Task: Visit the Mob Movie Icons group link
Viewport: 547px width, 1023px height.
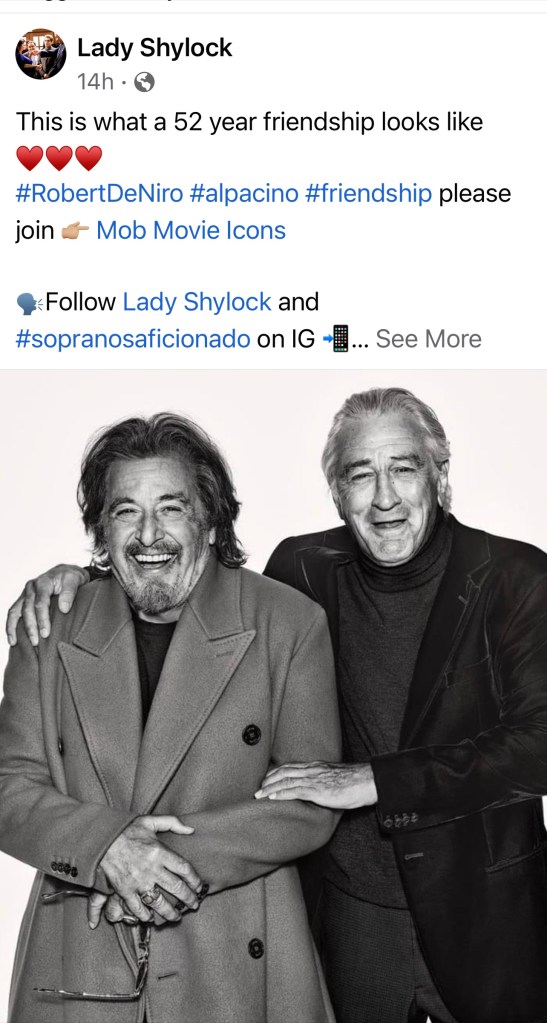Action: point(191,230)
